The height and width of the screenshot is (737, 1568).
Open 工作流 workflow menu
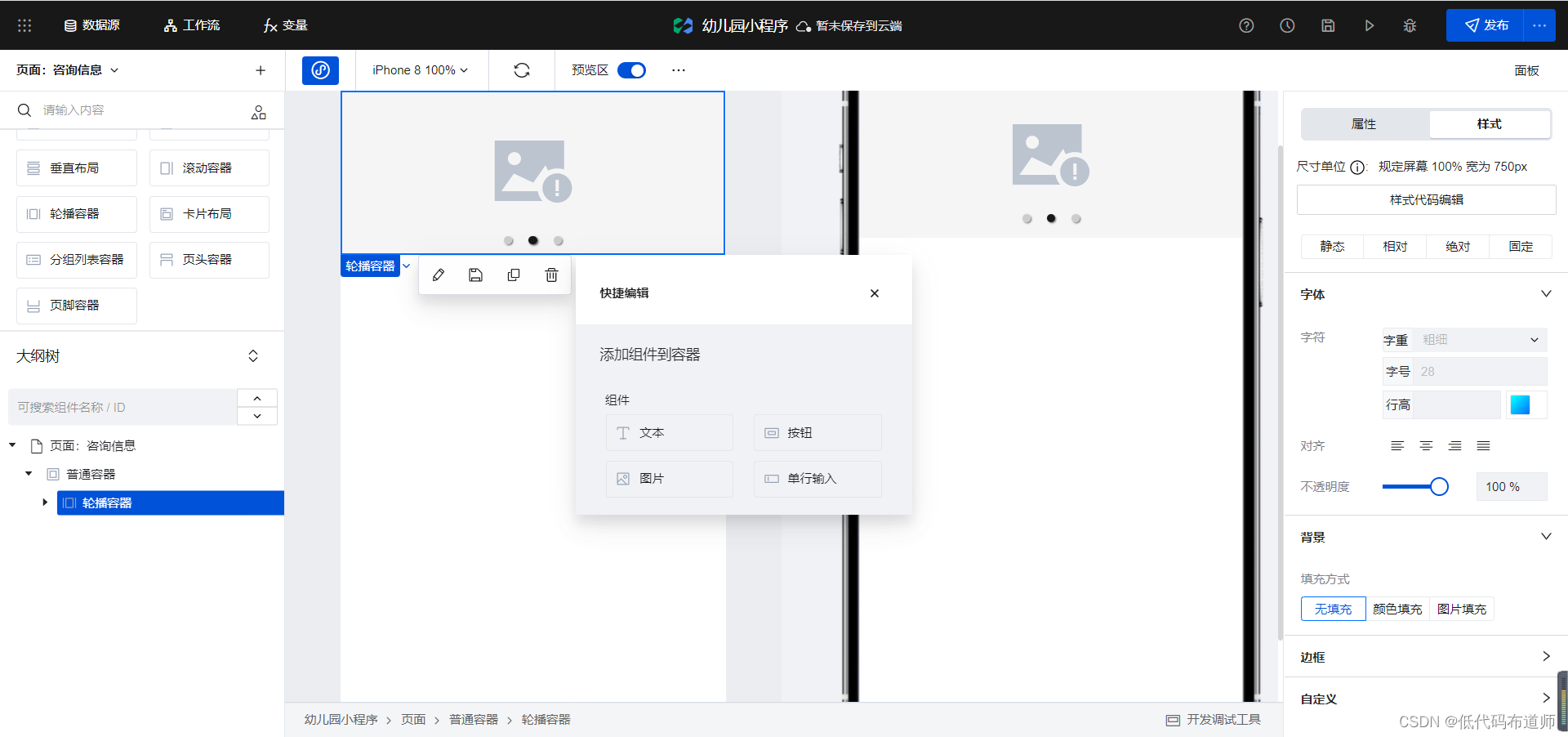click(192, 25)
